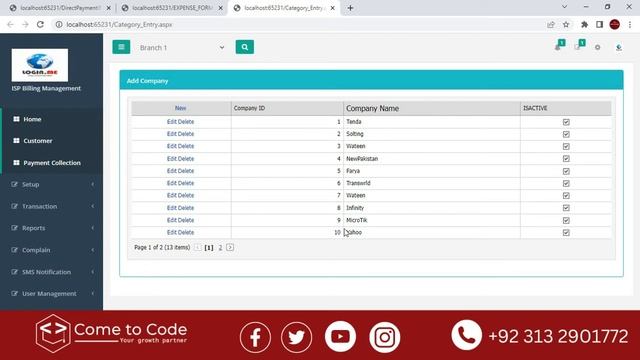Open Home in the sidebar
The width and height of the screenshot is (640, 360).
pyautogui.click(x=32, y=119)
